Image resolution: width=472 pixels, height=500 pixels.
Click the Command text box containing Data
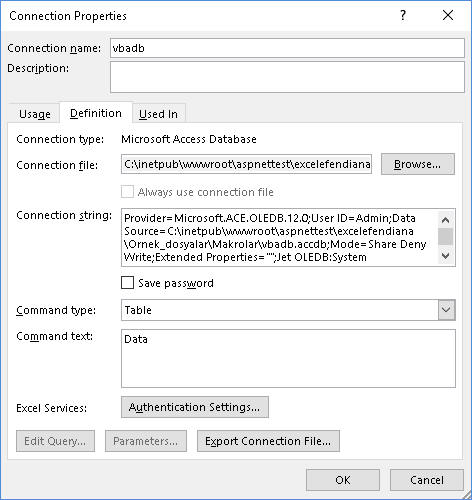click(x=288, y=358)
